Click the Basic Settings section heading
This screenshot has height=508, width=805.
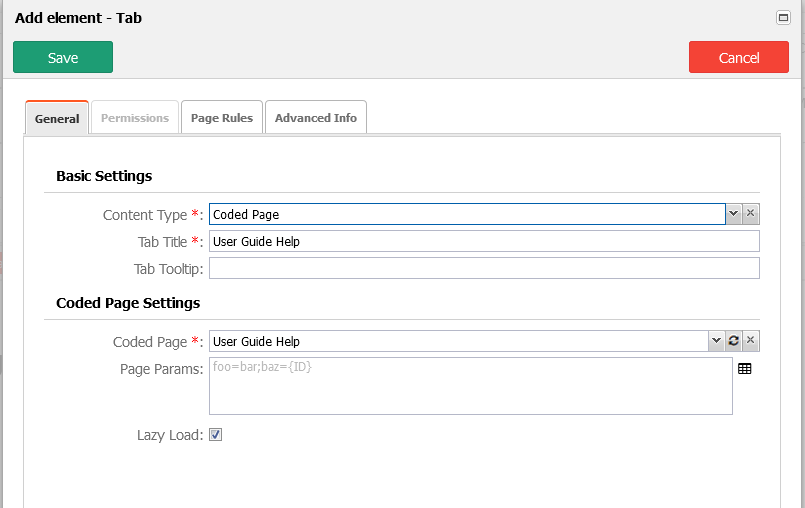click(x=104, y=176)
